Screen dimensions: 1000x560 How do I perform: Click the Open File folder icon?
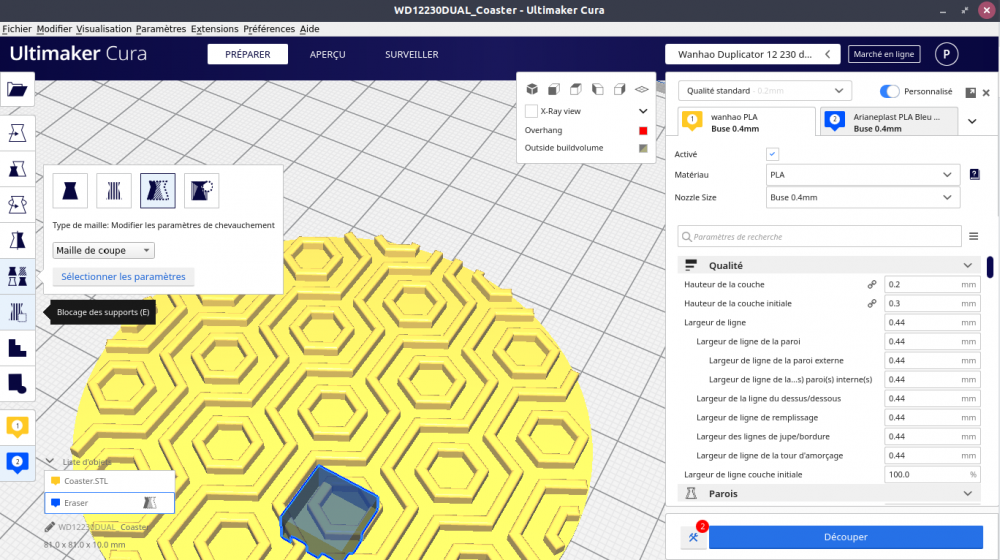(x=17, y=89)
